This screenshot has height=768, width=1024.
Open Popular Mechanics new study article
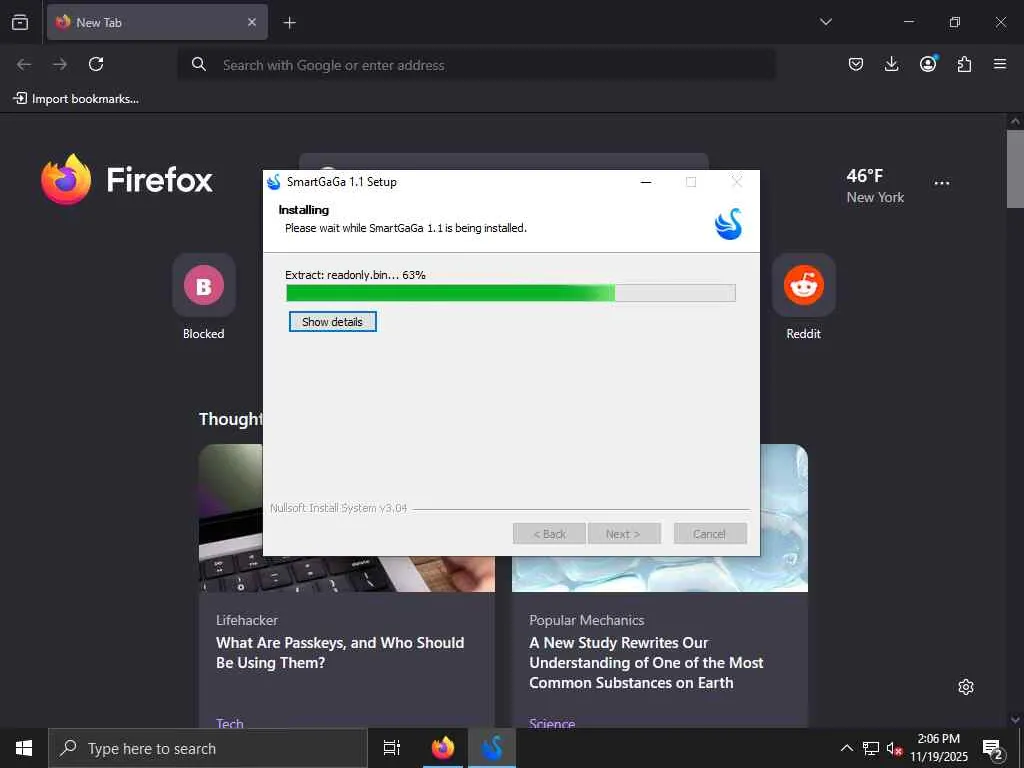click(x=646, y=662)
